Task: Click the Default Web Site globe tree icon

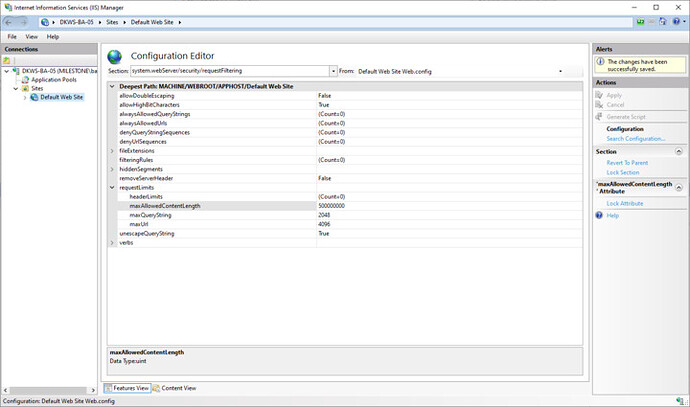Action: click(34, 97)
